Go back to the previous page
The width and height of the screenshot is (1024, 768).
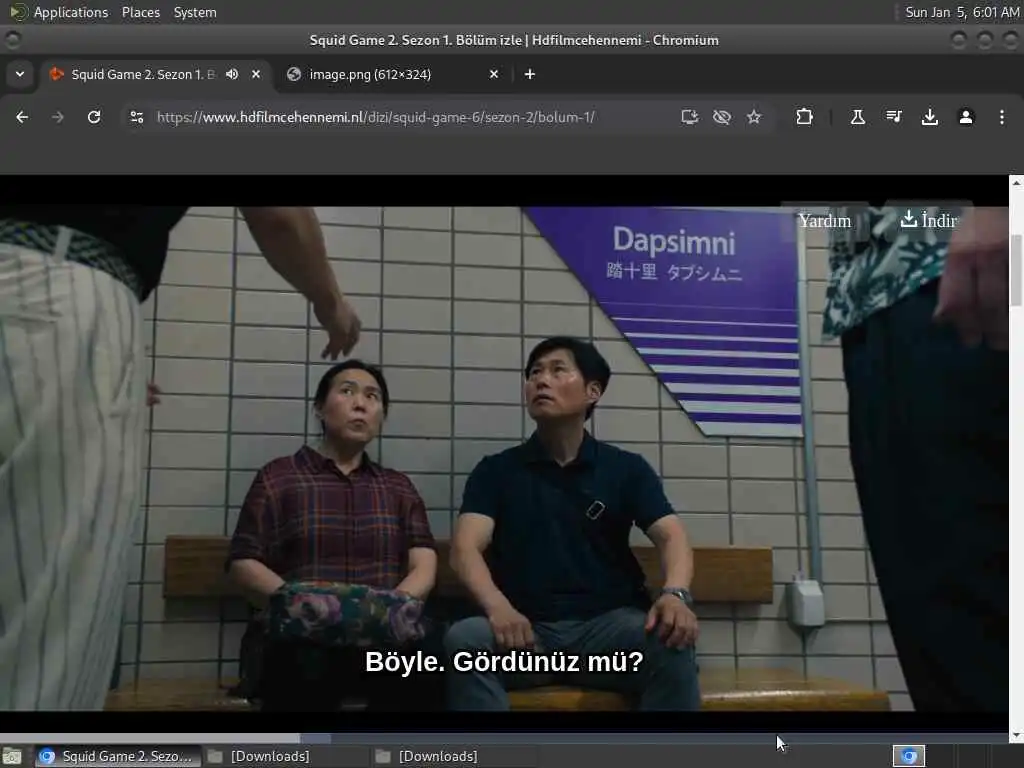(x=22, y=117)
